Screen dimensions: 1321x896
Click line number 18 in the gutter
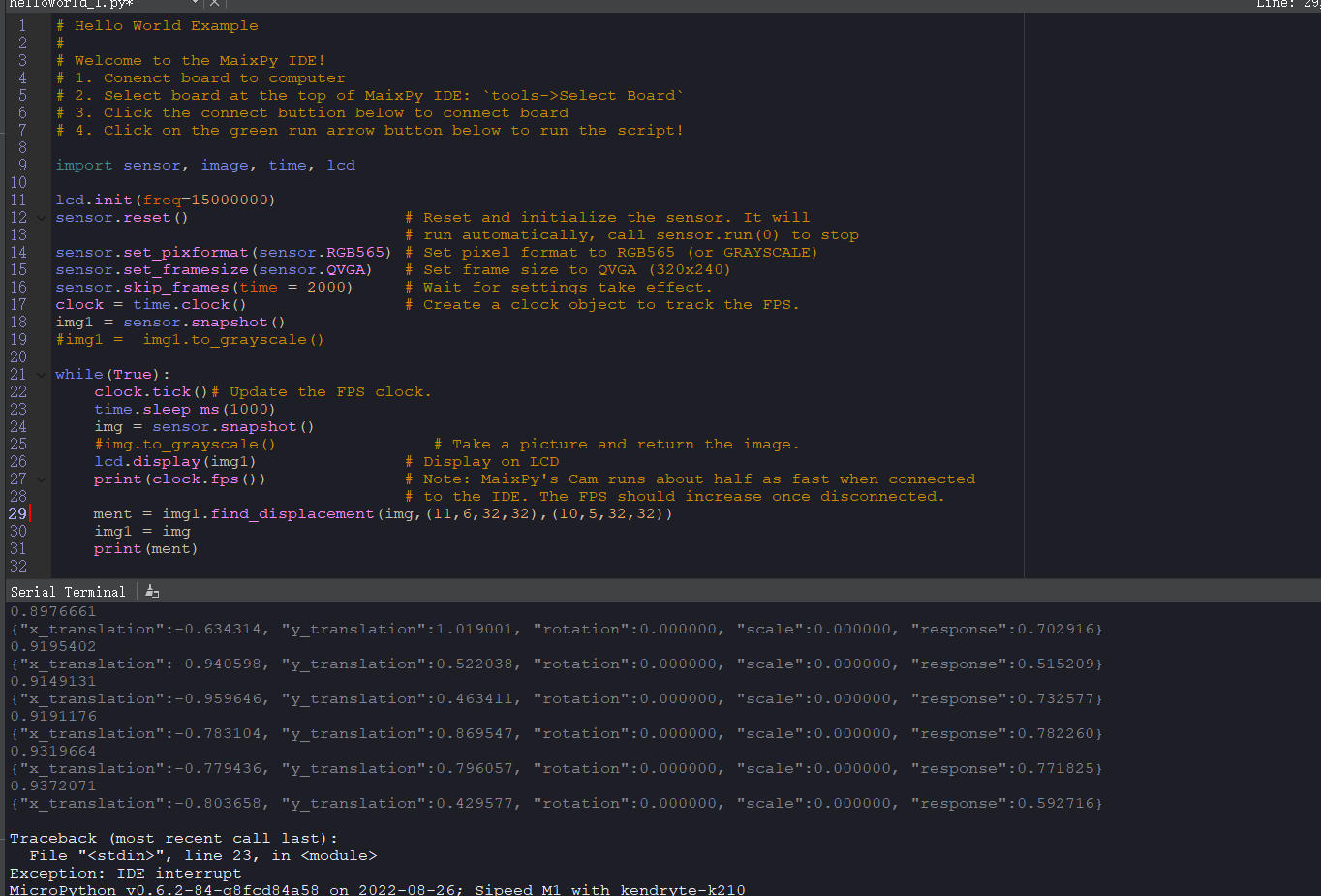[18, 322]
